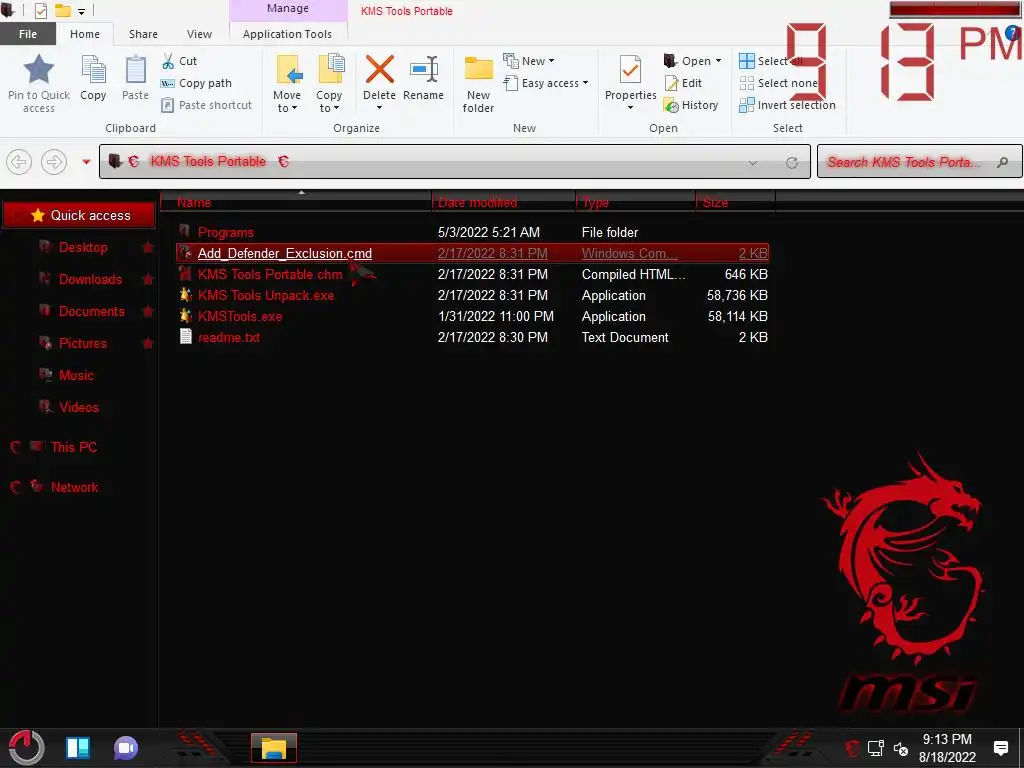Open Task View taskbar icon

78,748
